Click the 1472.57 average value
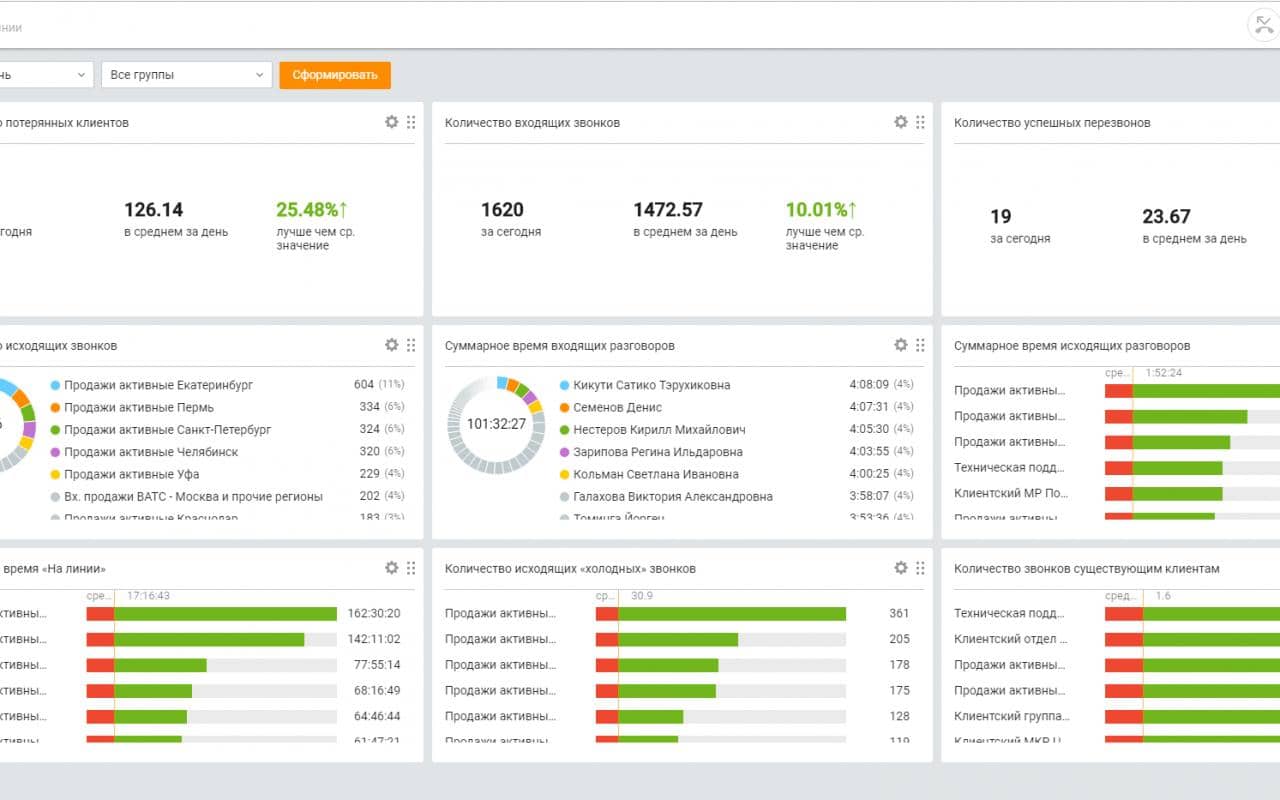This screenshot has width=1280, height=800. click(668, 210)
